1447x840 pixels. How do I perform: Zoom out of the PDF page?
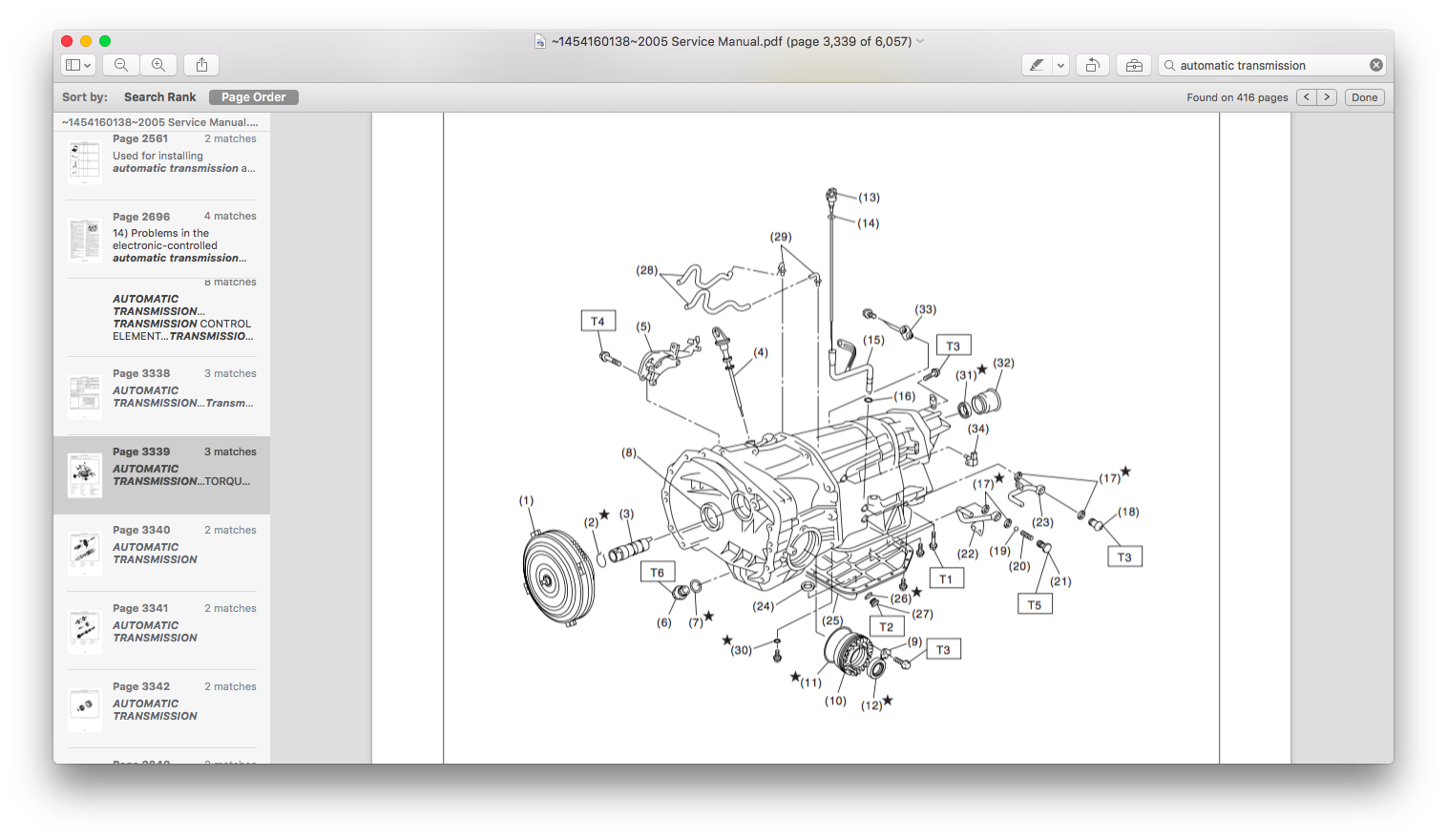(121, 65)
